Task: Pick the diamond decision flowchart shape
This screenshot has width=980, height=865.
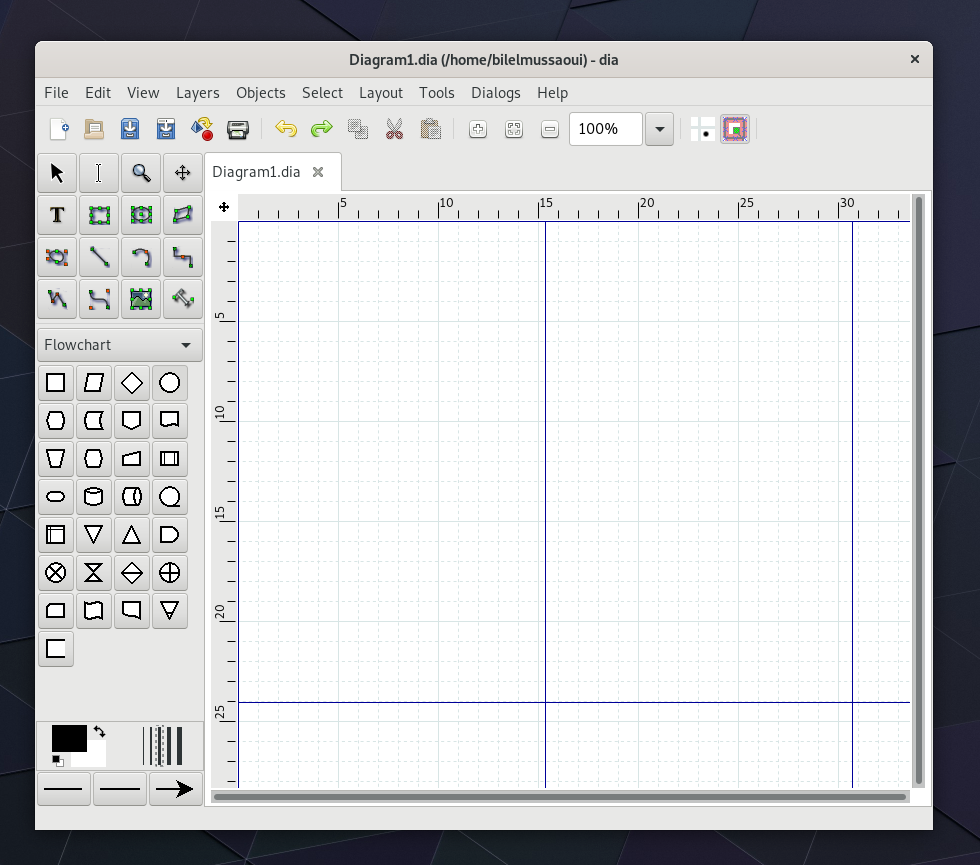Action: tap(131, 383)
